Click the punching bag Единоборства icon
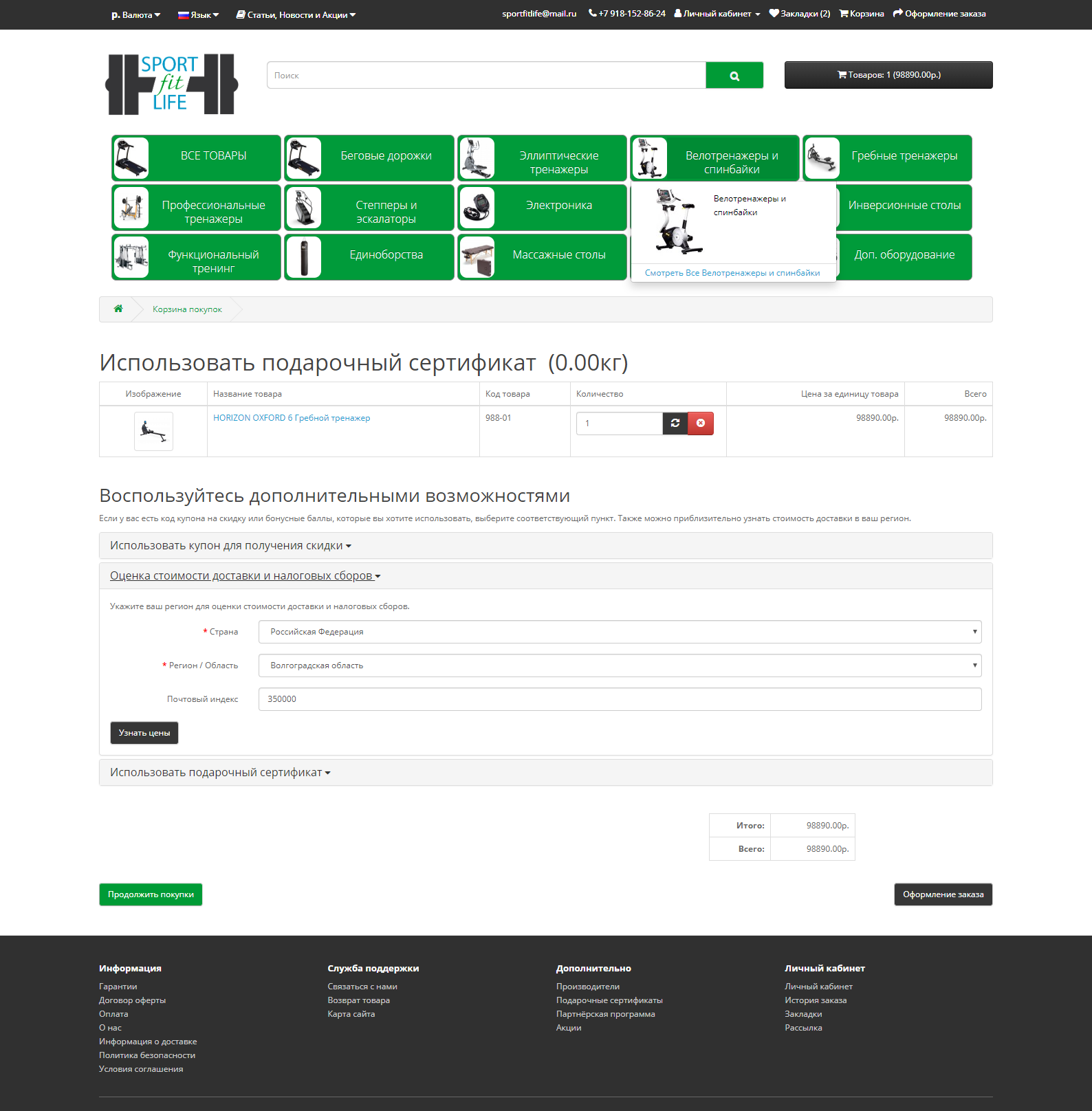The image size is (1092, 1111). point(303,257)
